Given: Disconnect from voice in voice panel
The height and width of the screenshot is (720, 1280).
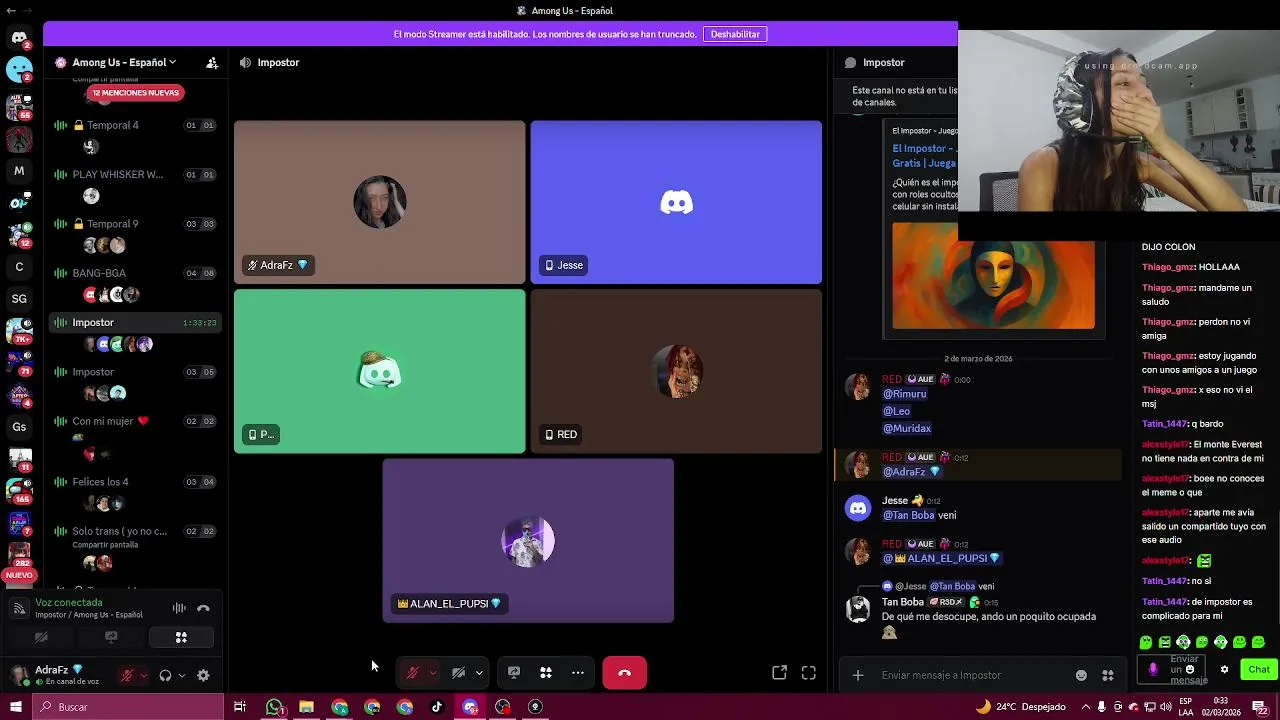Looking at the screenshot, I should [203, 608].
